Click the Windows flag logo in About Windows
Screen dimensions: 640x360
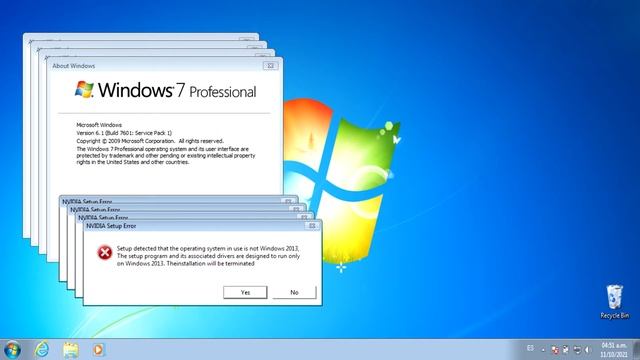pos(84,89)
